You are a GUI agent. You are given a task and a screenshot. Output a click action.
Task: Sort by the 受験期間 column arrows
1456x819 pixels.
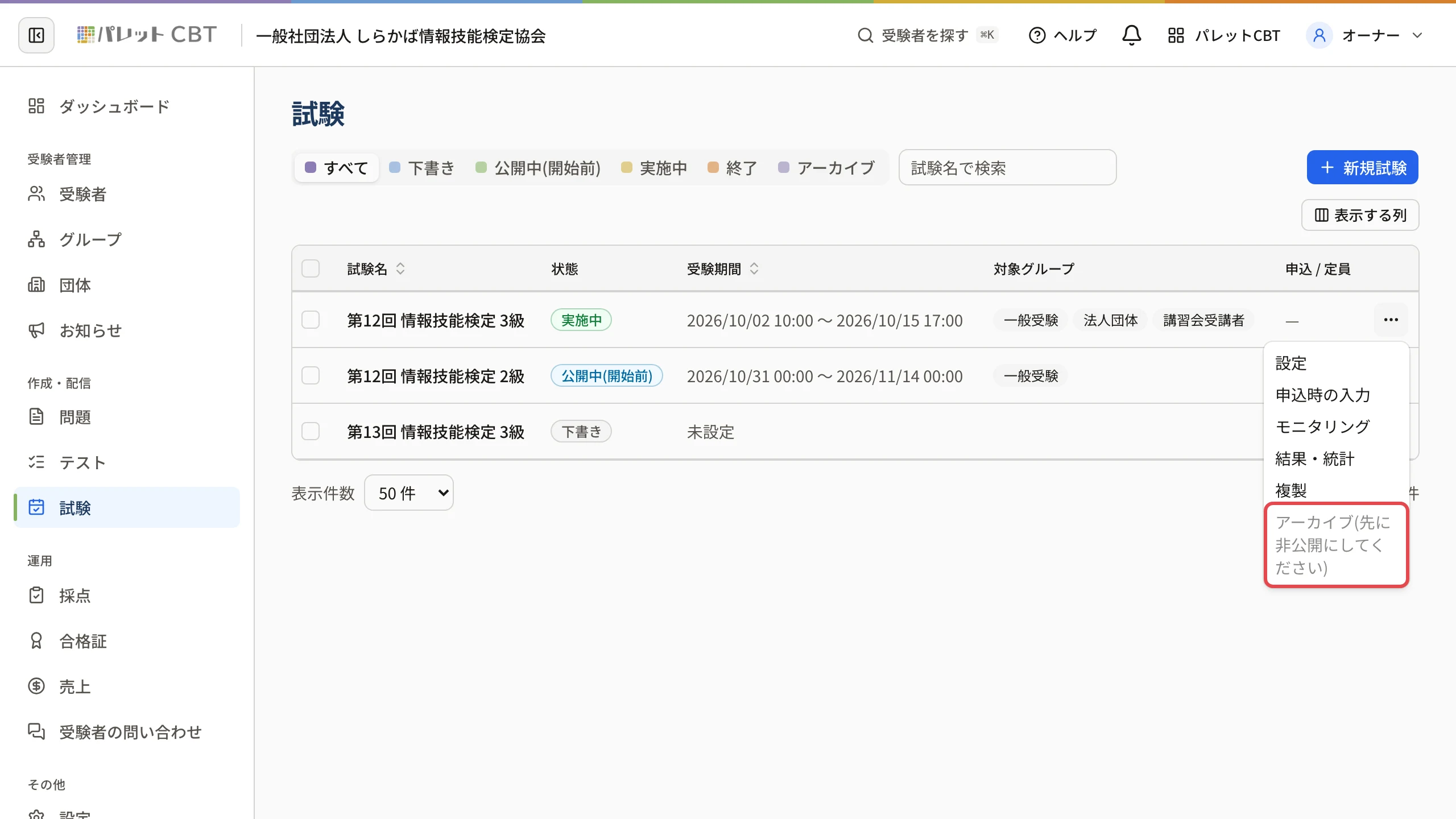click(754, 268)
